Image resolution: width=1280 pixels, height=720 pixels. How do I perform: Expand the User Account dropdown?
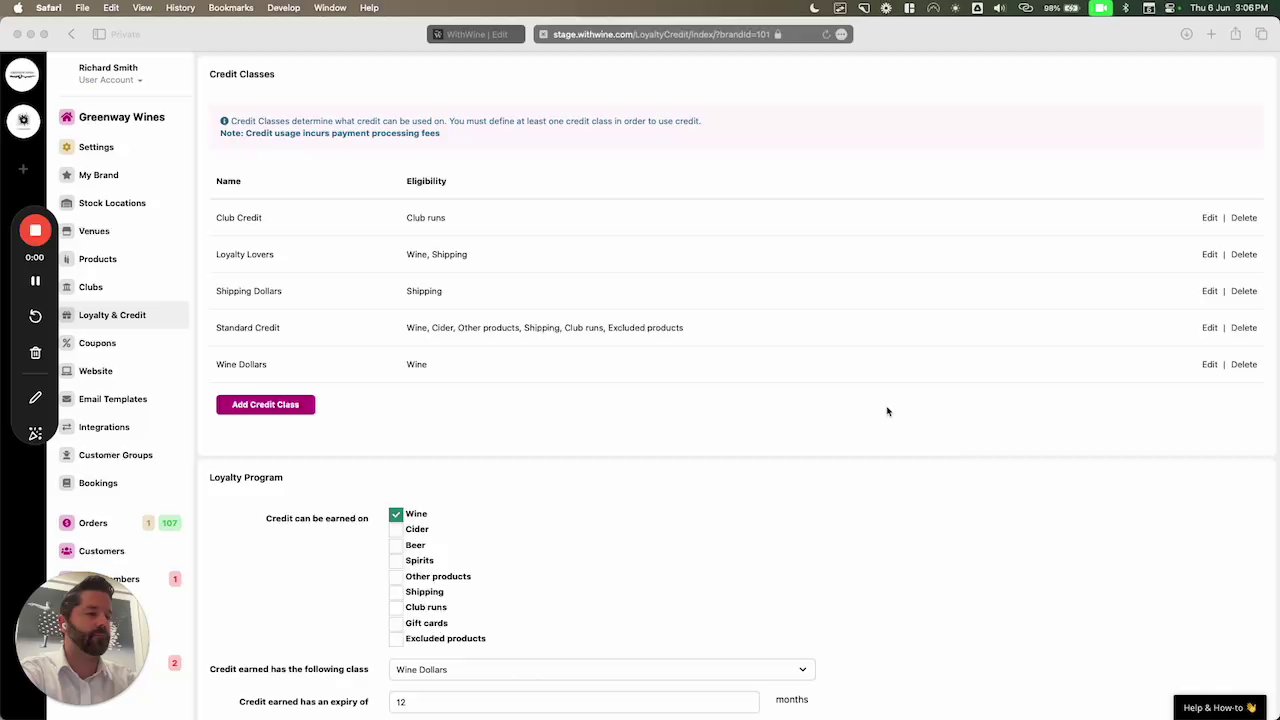110,80
